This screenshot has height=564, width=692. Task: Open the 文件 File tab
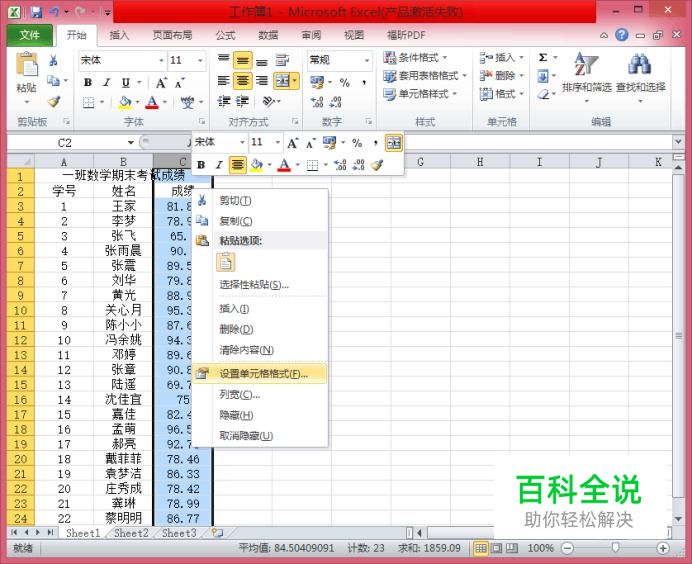30,35
